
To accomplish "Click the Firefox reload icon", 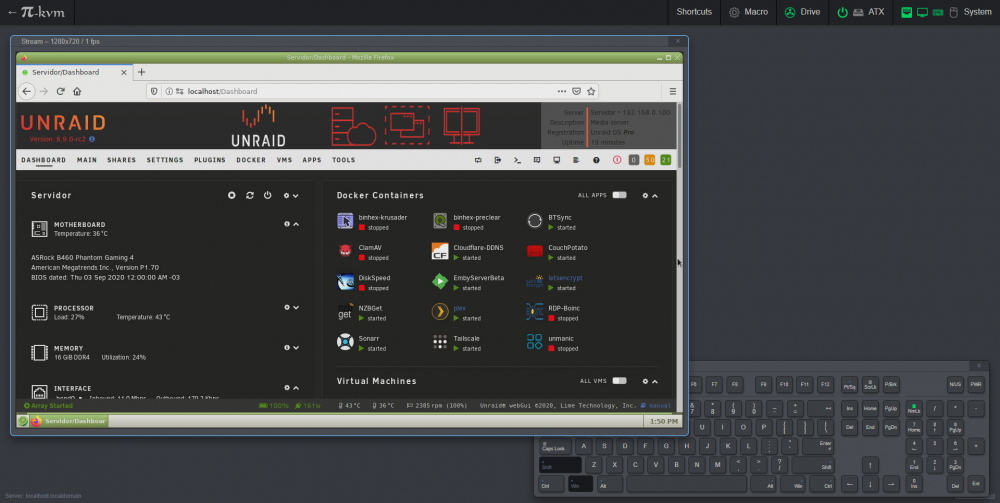I will [x=61, y=91].
